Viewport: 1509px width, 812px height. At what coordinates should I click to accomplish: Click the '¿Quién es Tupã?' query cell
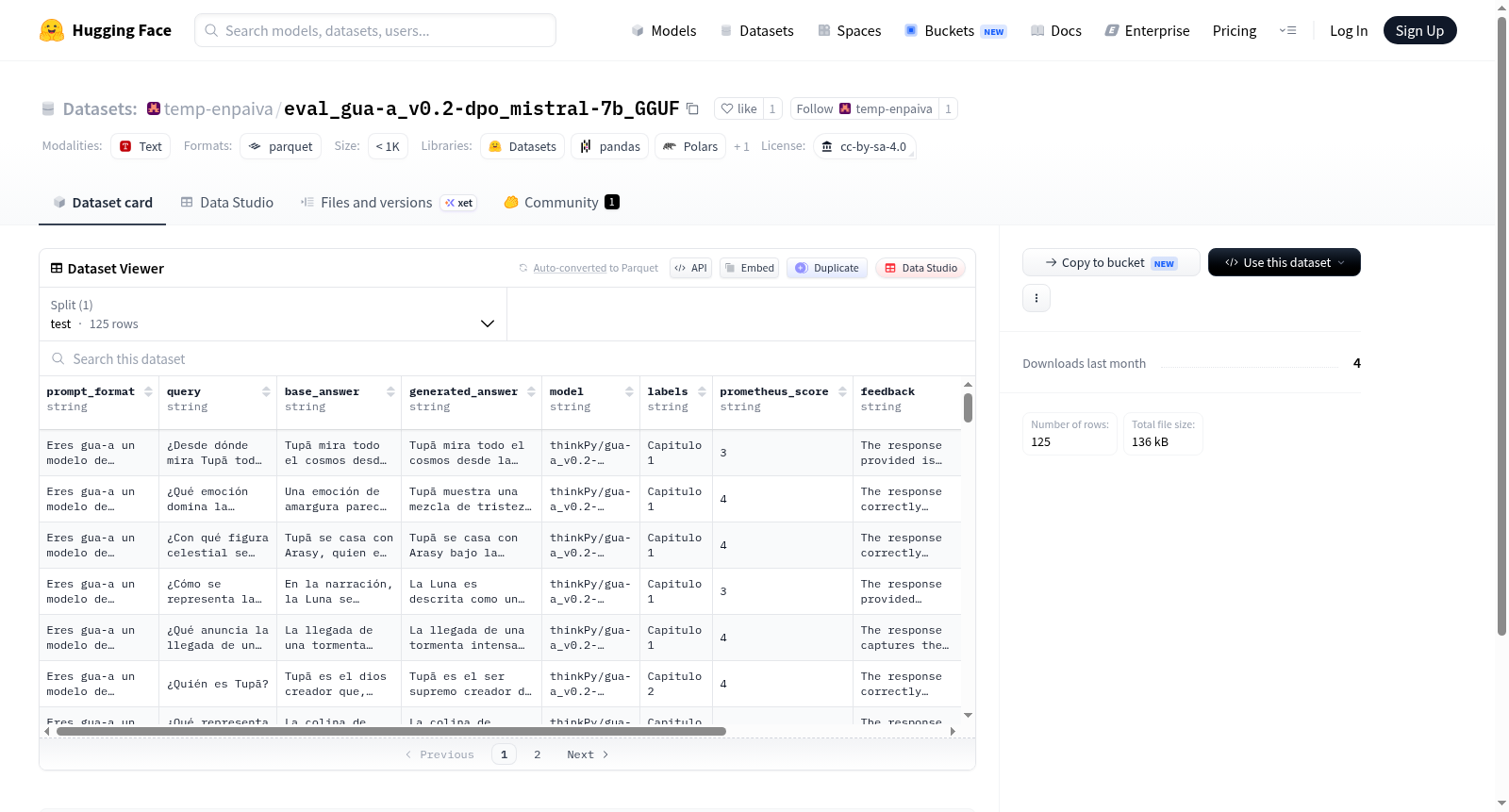pyautogui.click(x=218, y=684)
